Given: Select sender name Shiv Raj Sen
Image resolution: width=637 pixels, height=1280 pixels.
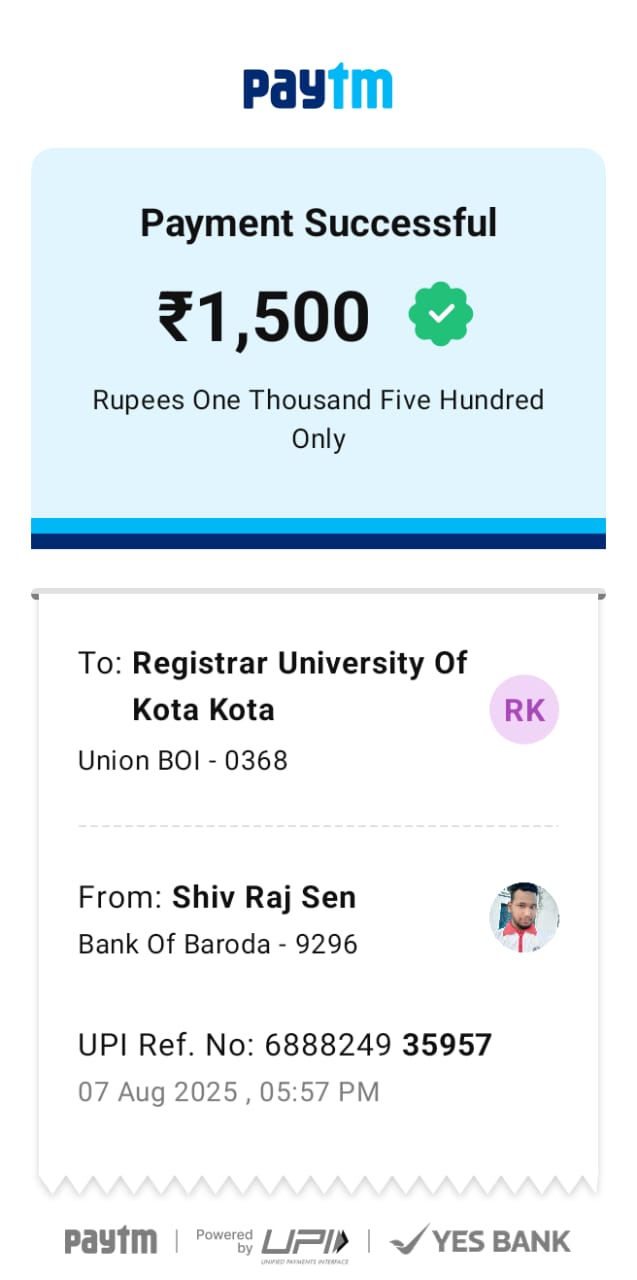Looking at the screenshot, I should (264, 897).
